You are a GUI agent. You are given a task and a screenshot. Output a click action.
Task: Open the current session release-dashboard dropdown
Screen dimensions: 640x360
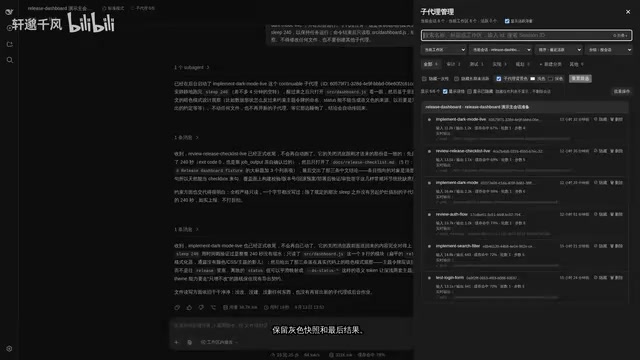click(500, 50)
